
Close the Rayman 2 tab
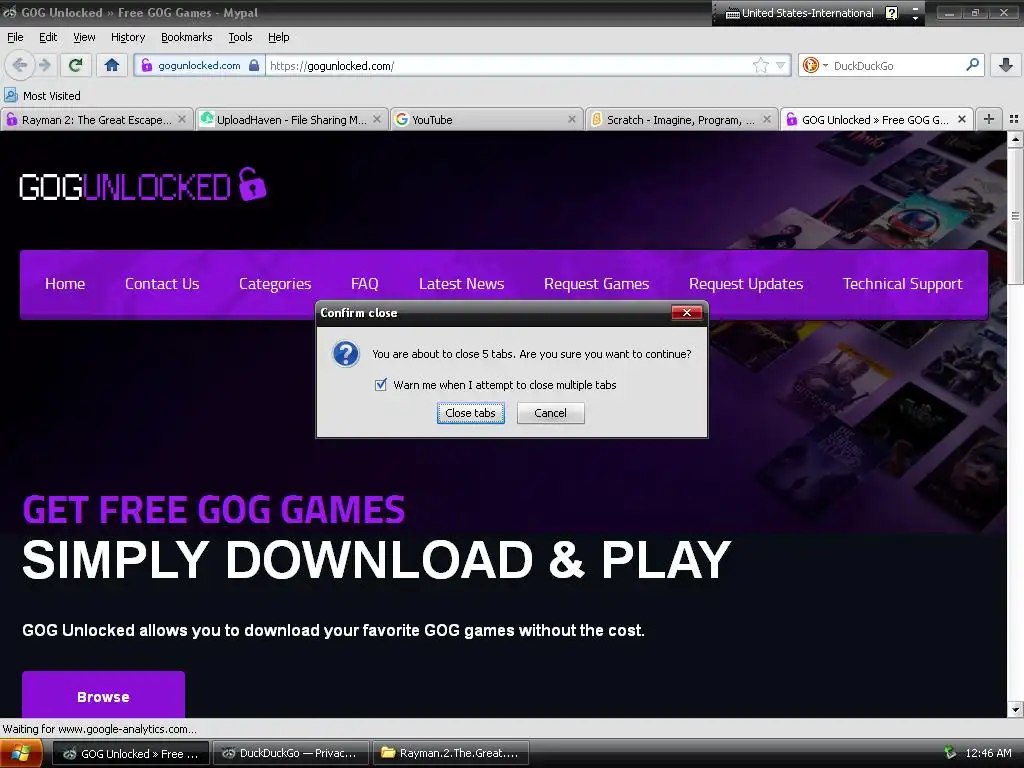coord(182,119)
